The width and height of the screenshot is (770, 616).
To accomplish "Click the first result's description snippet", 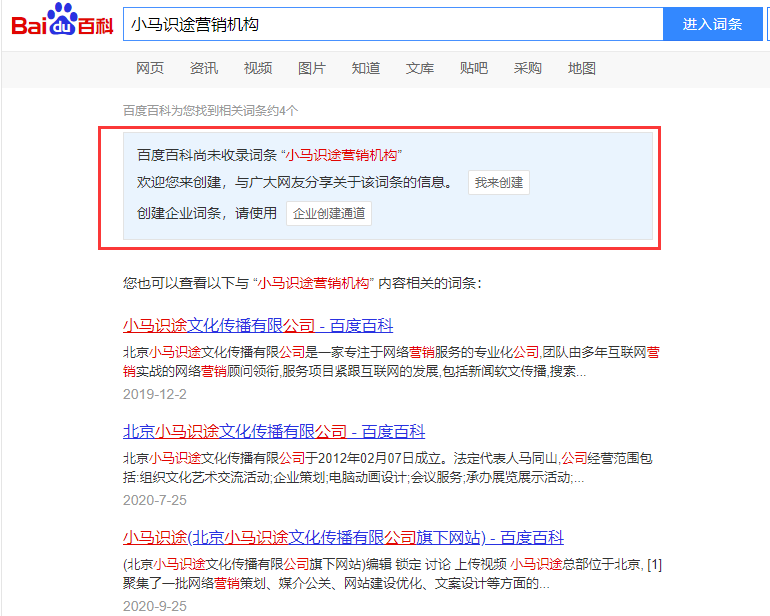I will point(391,362).
